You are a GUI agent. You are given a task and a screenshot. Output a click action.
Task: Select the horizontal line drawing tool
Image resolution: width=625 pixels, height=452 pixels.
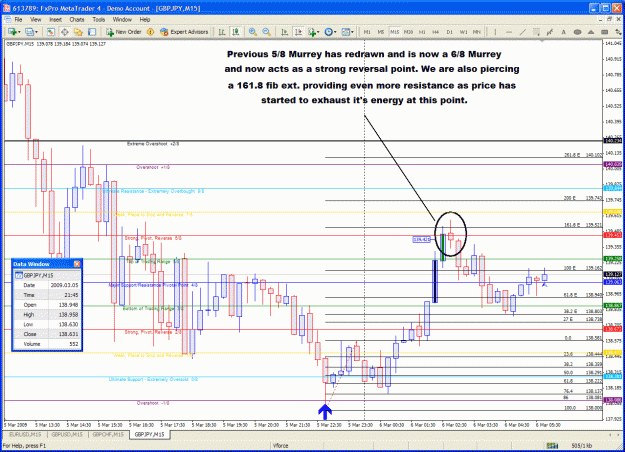tap(509, 32)
